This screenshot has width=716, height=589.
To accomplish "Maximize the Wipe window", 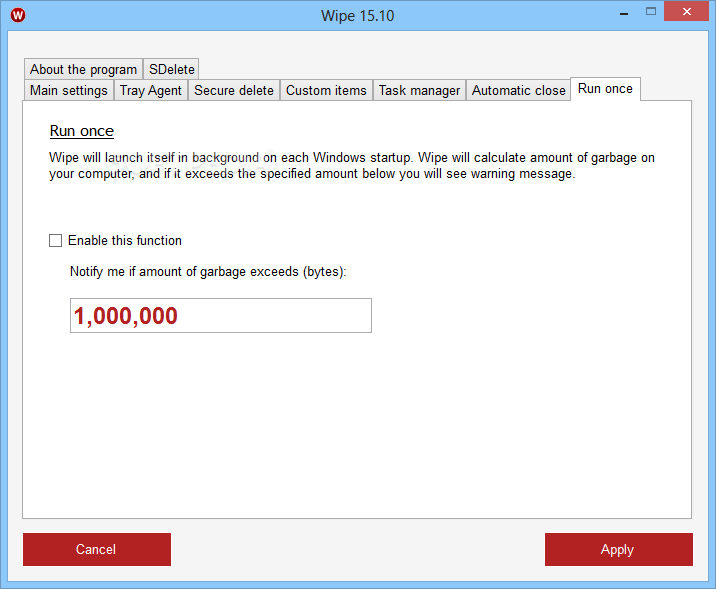I will 651,12.
